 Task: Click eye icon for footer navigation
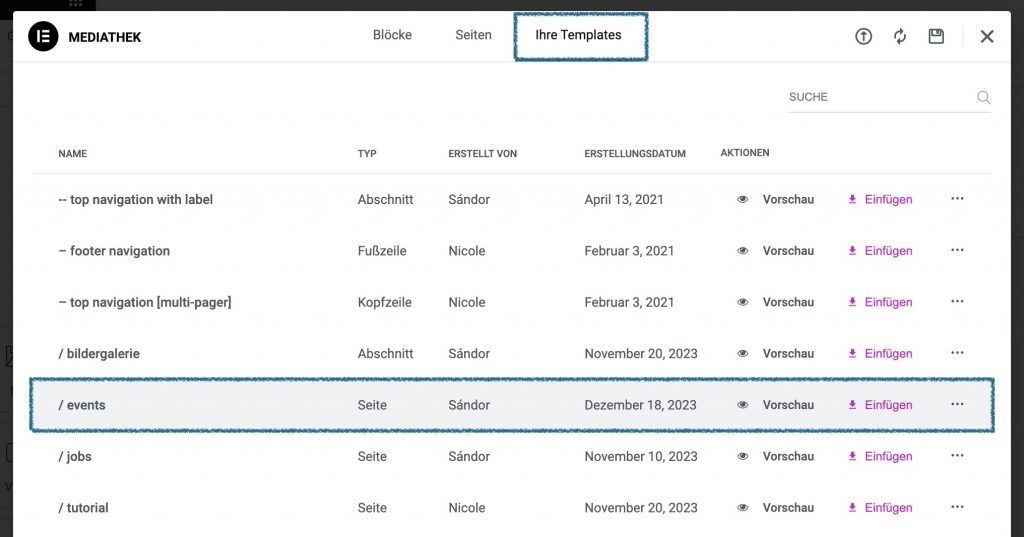pyautogui.click(x=743, y=251)
